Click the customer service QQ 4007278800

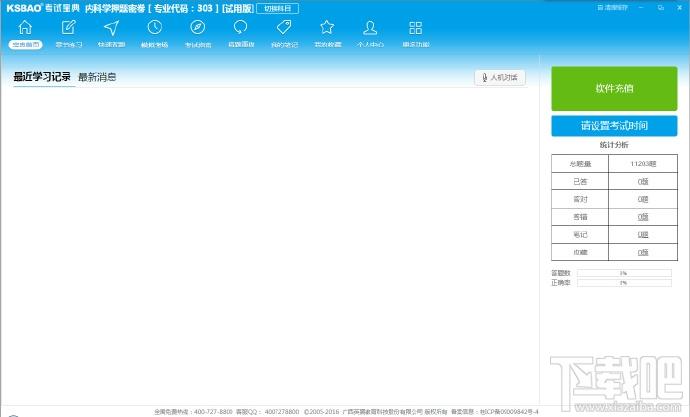282,412
